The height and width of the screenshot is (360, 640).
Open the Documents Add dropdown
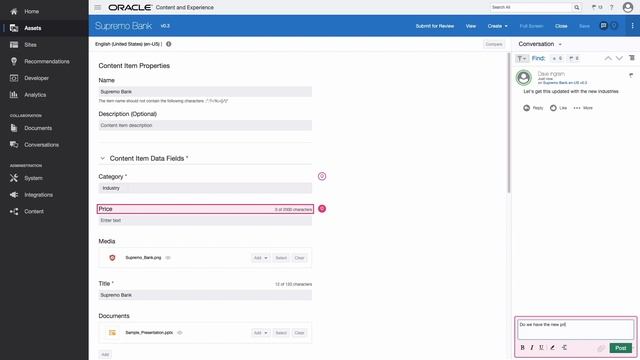[260, 333]
